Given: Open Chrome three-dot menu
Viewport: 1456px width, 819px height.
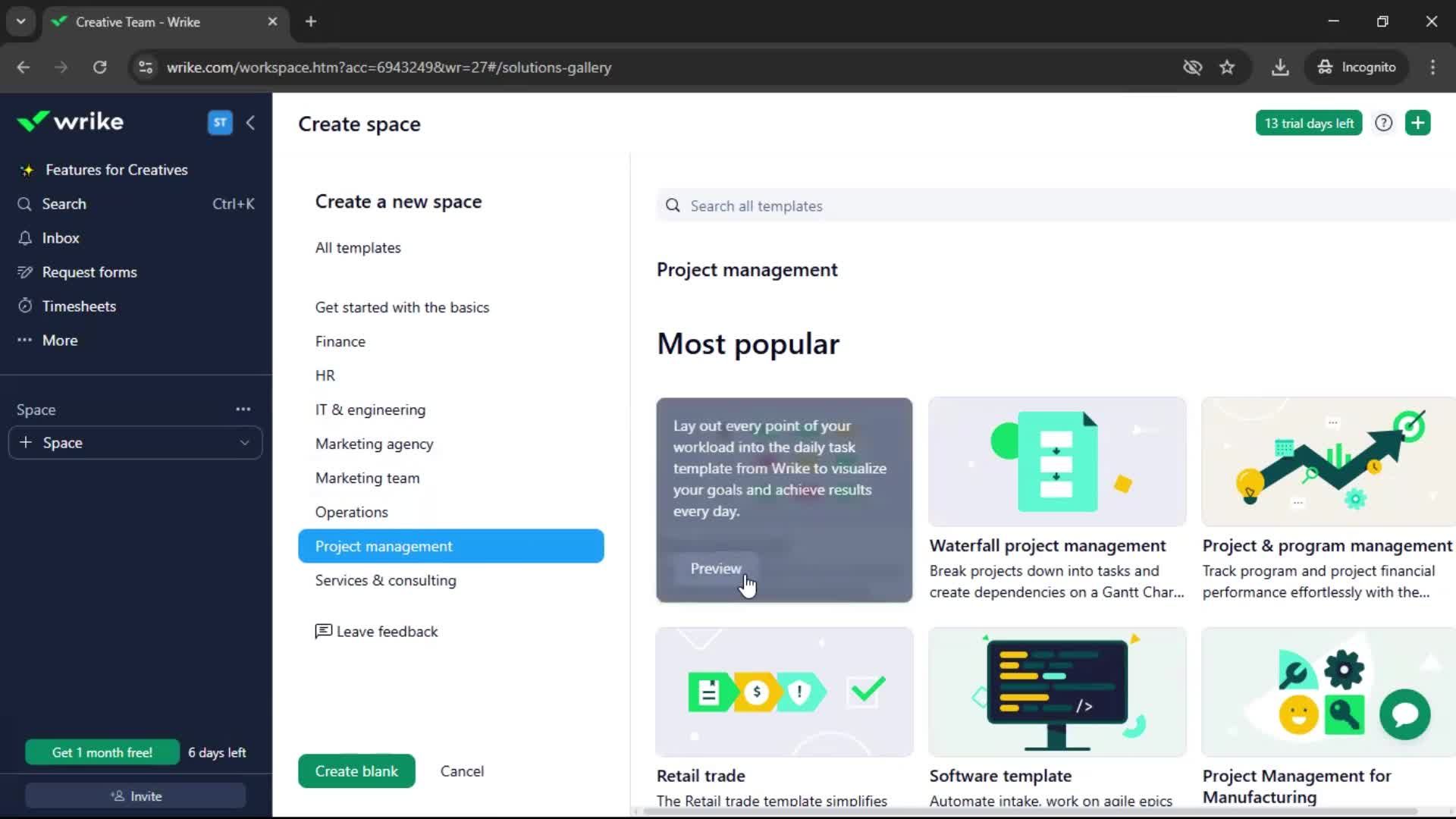Looking at the screenshot, I should click(1432, 67).
